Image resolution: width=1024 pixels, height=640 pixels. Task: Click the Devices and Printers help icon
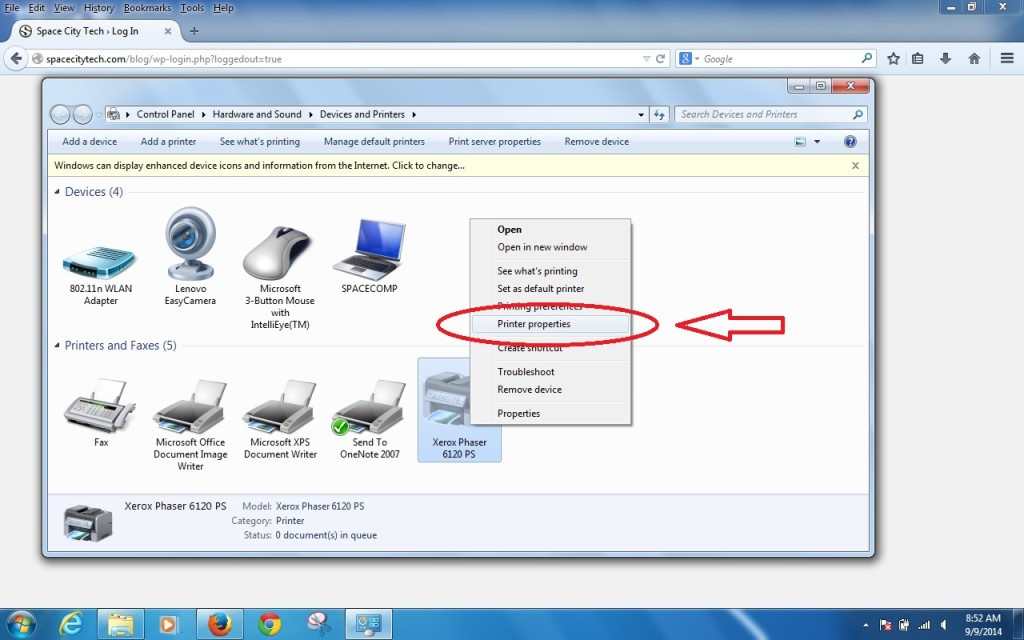click(850, 142)
